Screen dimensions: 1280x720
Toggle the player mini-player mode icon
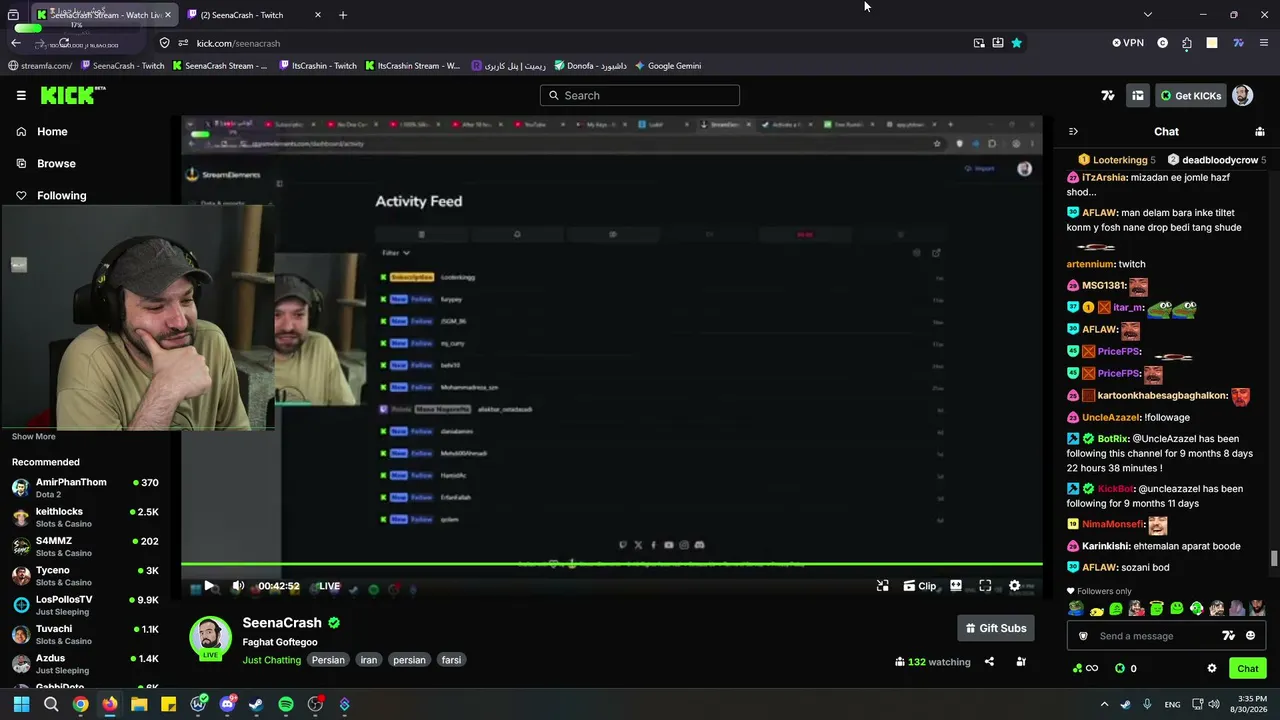click(x=882, y=586)
